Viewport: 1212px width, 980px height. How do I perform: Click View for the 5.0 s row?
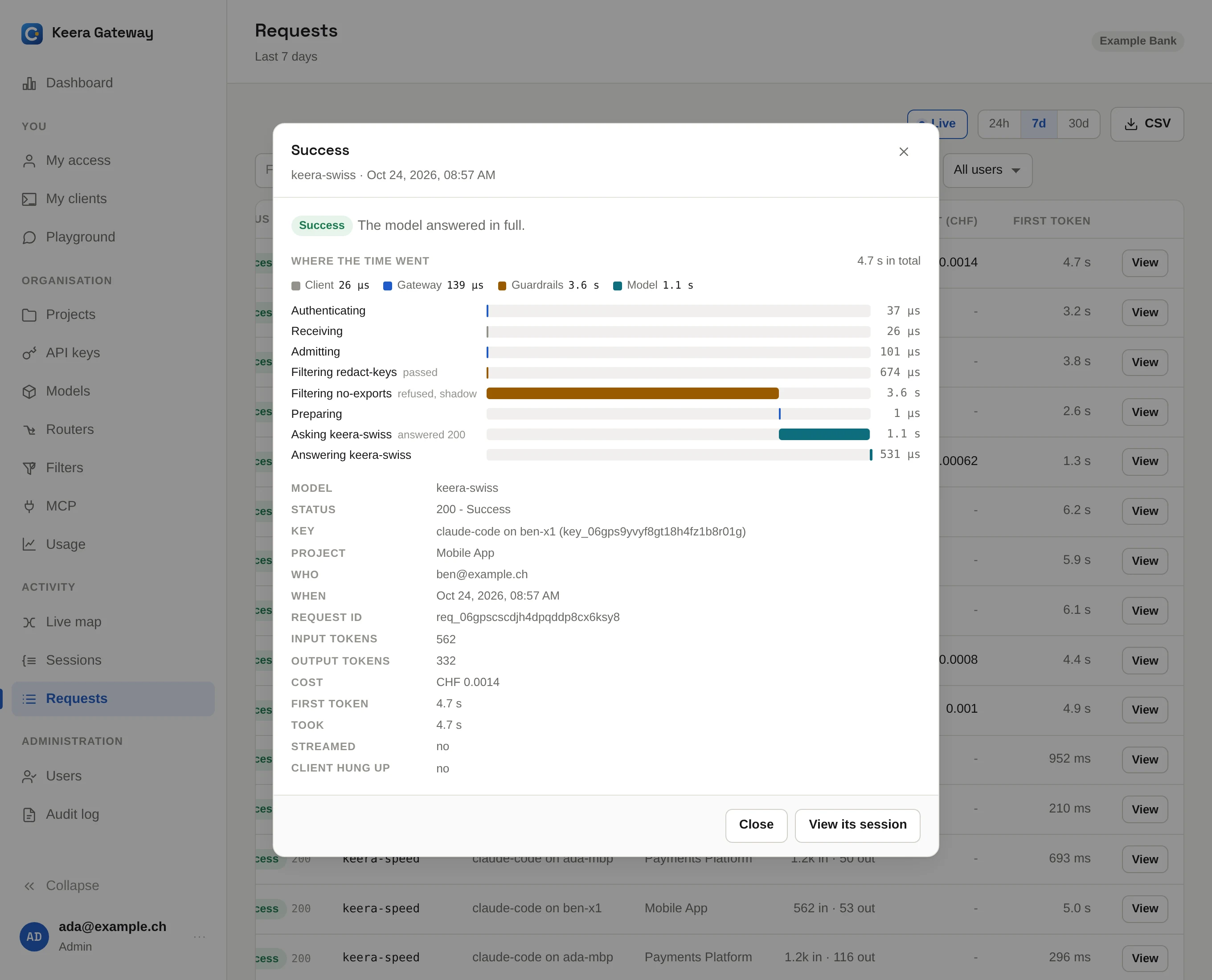[x=1145, y=908]
